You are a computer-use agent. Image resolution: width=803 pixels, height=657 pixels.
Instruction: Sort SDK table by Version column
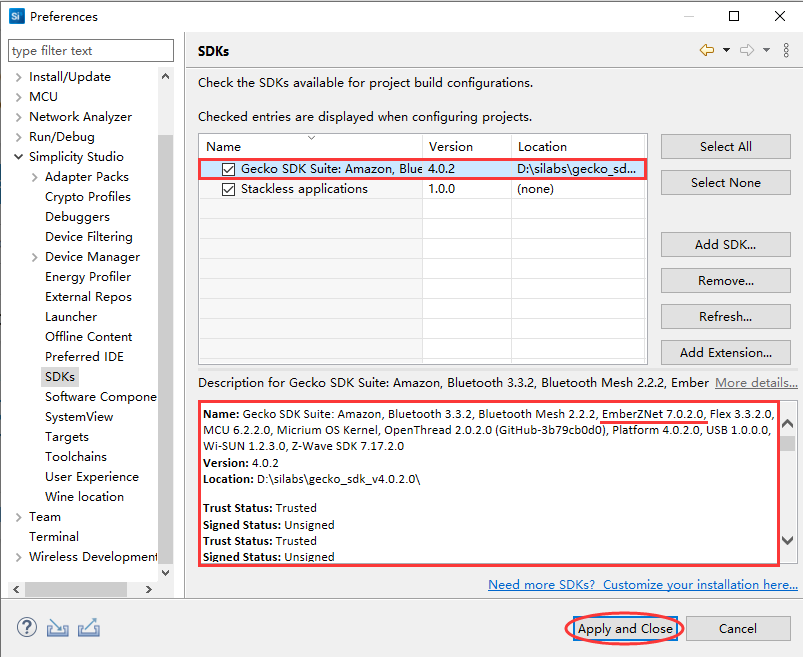[x=467, y=146]
